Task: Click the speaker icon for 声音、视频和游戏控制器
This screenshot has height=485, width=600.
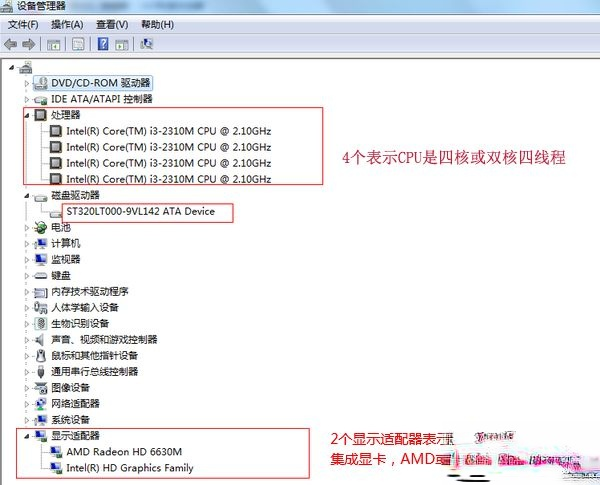Action: [40, 340]
